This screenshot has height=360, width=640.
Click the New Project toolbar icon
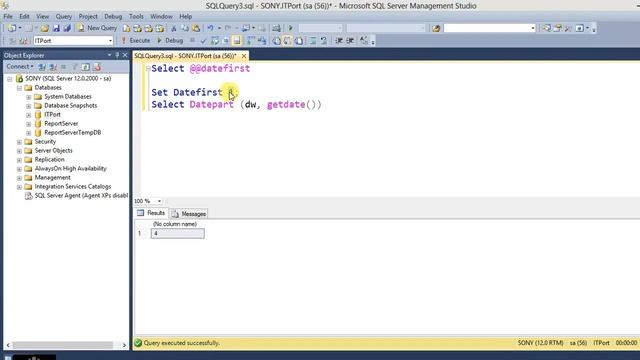(x=12, y=28)
